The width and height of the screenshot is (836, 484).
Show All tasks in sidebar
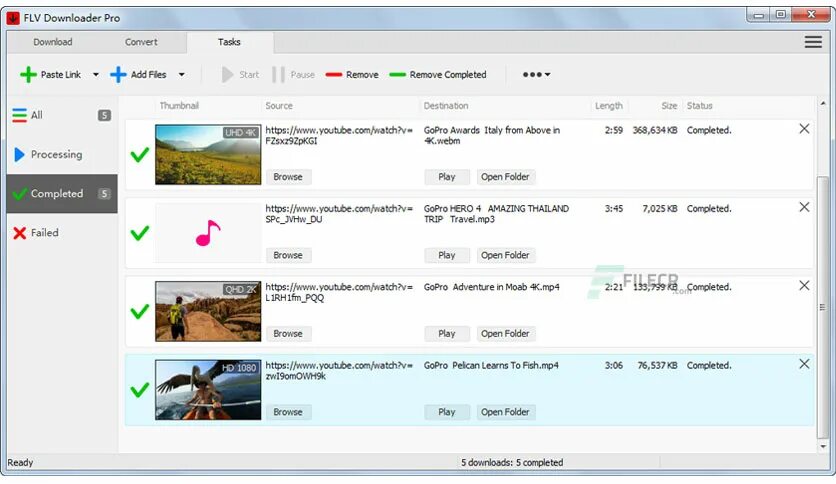coord(62,115)
